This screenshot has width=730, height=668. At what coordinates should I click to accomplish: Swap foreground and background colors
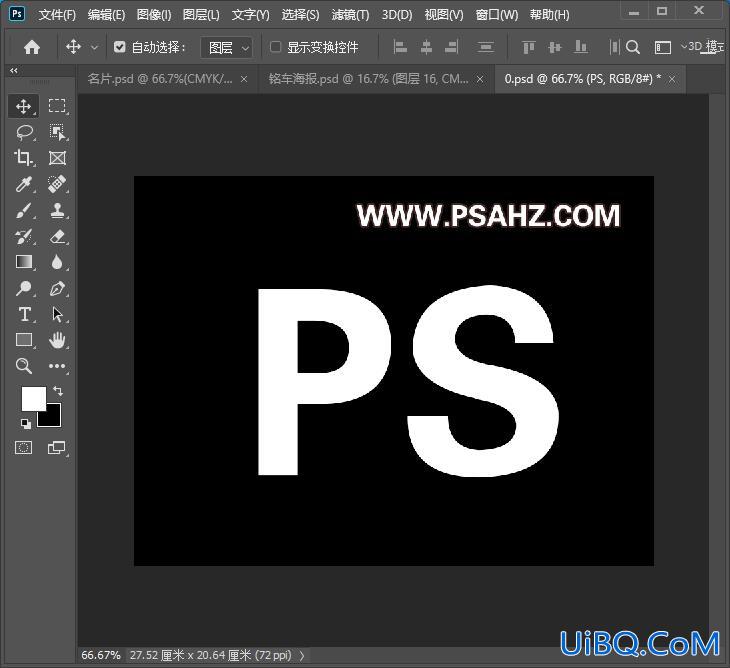(x=58, y=391)
